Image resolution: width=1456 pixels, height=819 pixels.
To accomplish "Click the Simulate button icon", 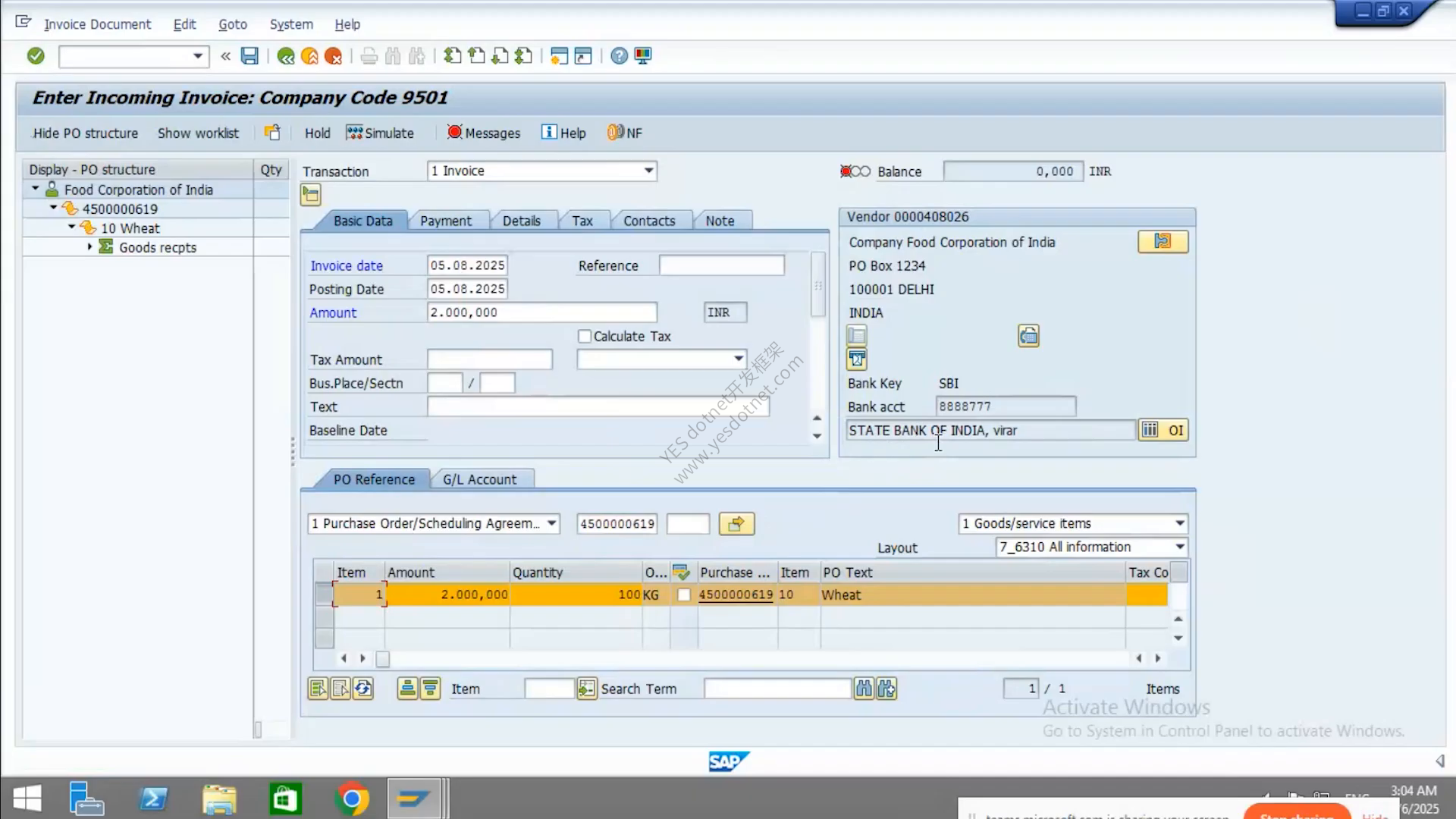I will click(354, 133).
